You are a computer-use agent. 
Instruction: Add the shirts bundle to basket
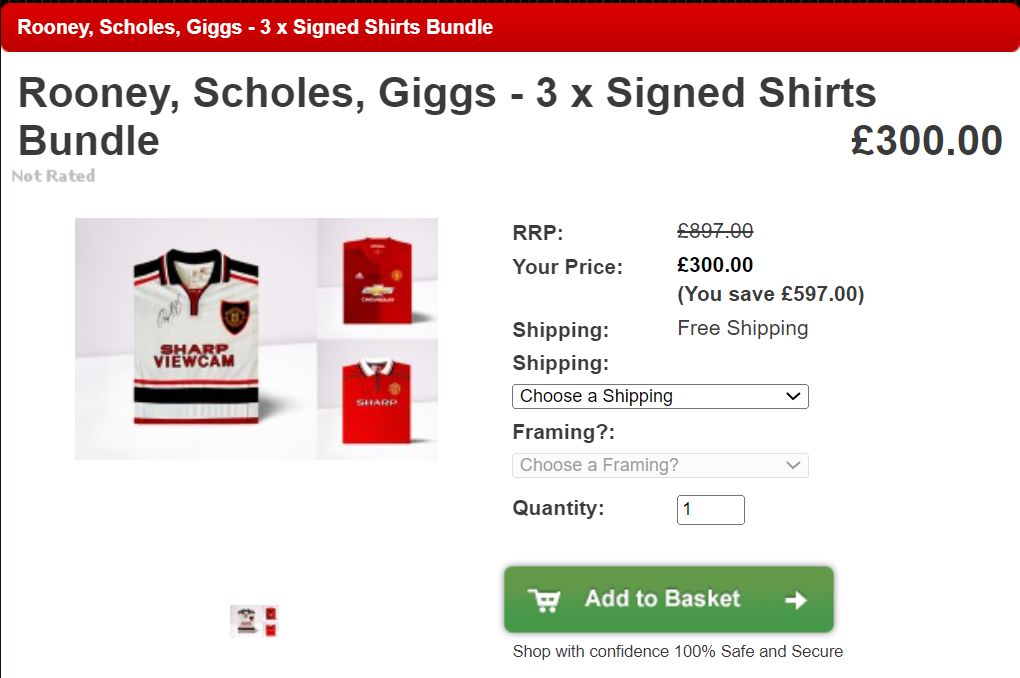(x=669, y=599)
